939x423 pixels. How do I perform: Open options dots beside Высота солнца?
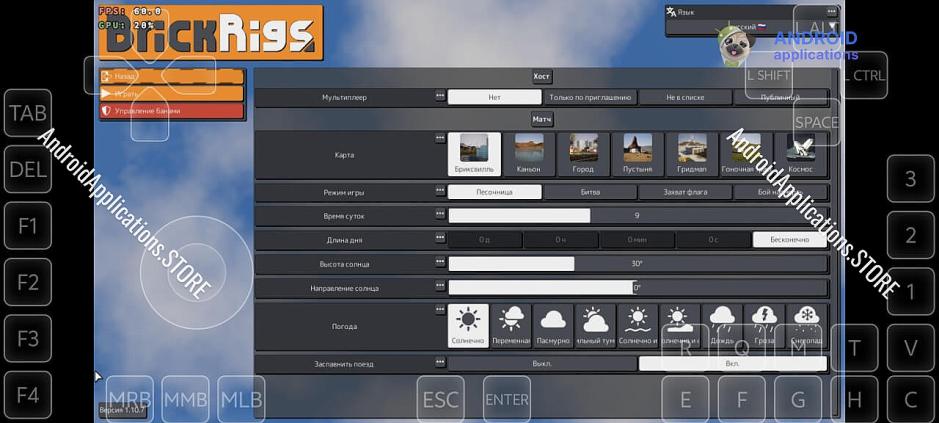coord(440,262)
